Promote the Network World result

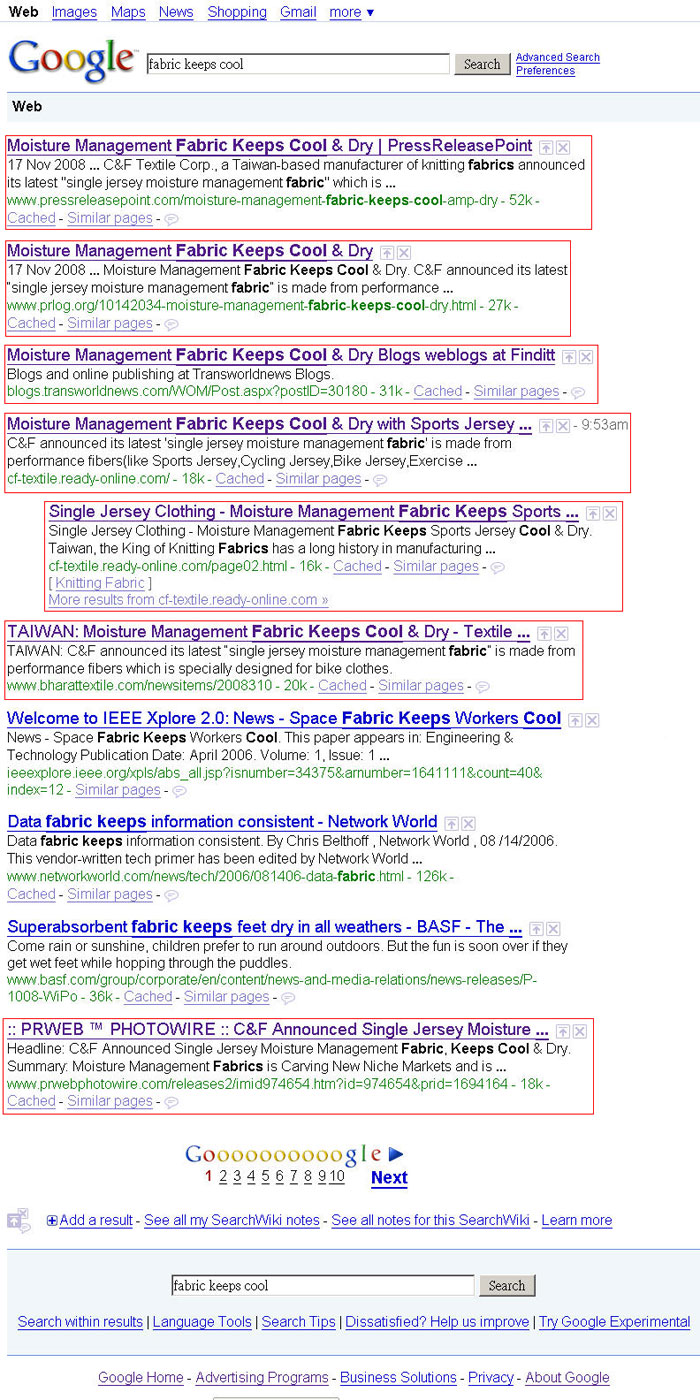pos(452,824)
